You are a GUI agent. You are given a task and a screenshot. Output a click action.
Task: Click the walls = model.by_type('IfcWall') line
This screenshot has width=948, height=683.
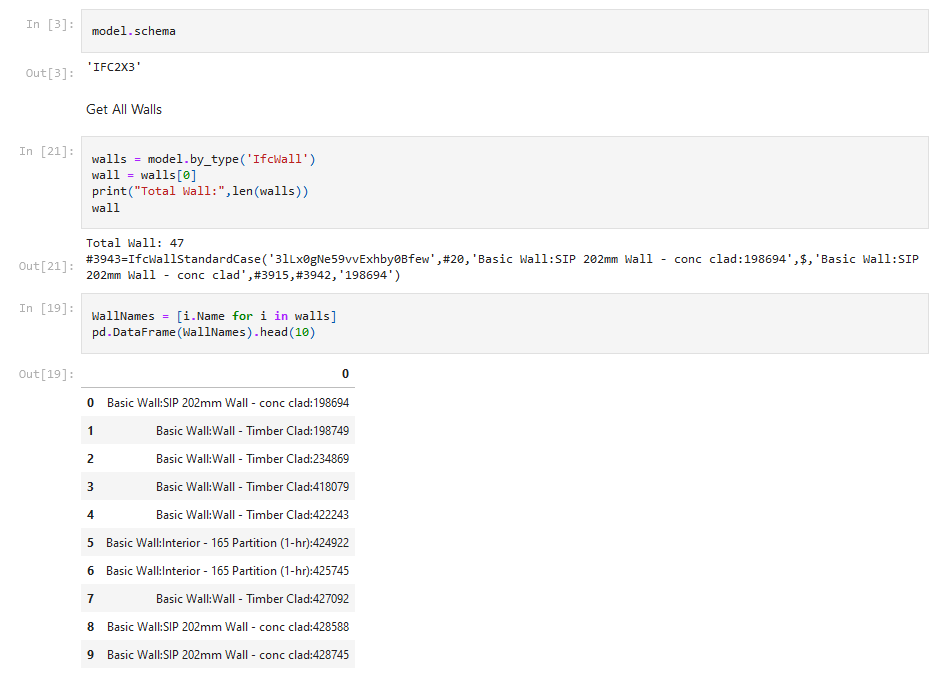[x=204, y=159]
